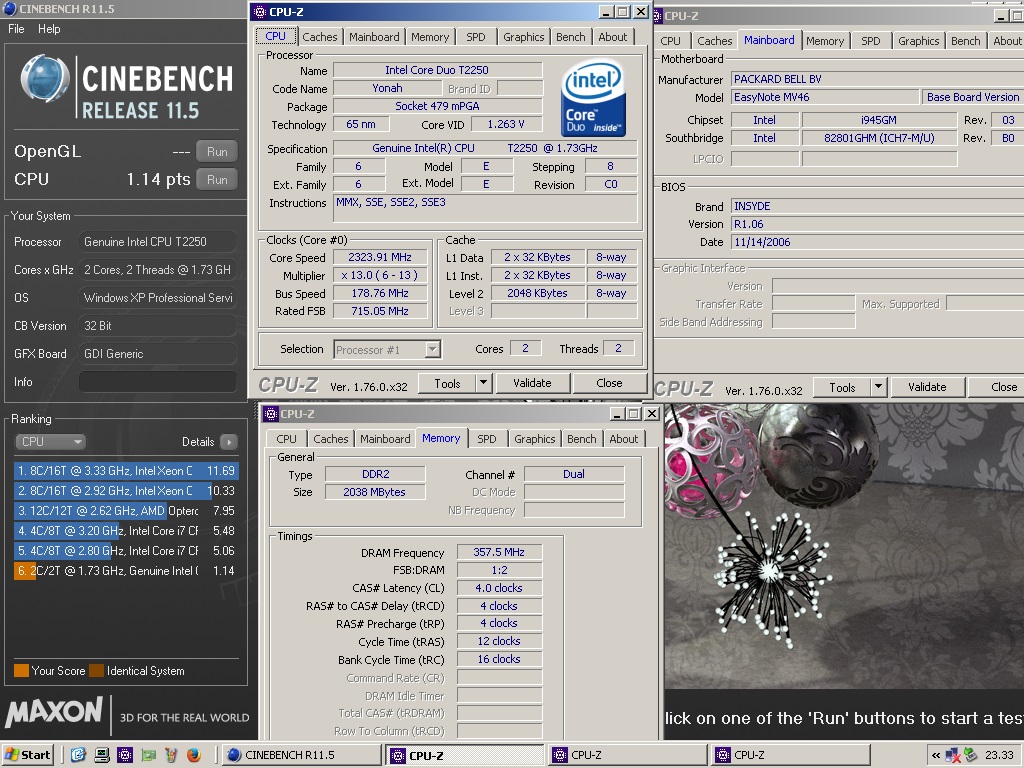Switch to Mainboard tab in front CPU-Z window
The width and height of the screenshot is (1024, 768).
tap(374, 37)
